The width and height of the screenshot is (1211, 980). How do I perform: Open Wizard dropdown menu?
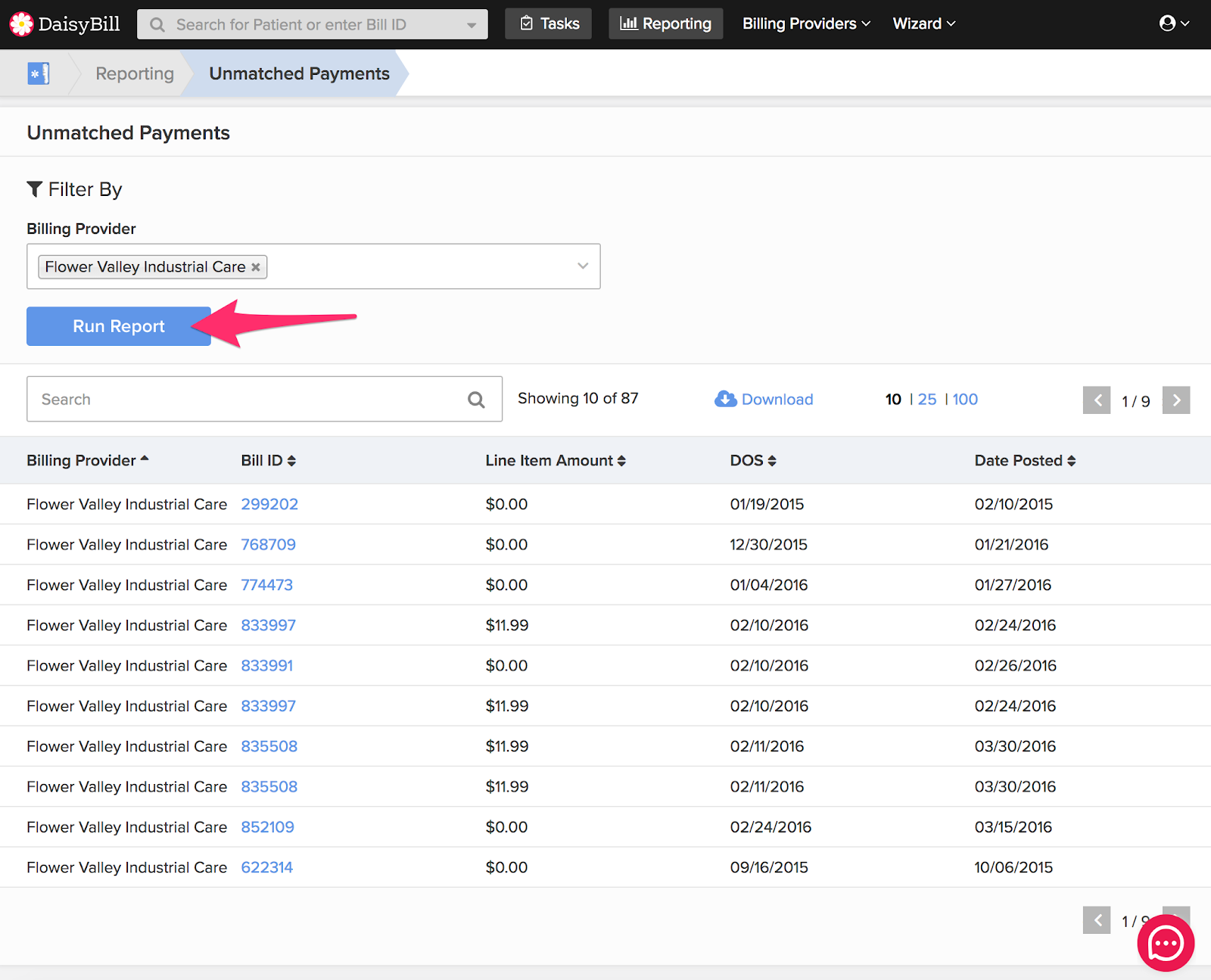924,23
